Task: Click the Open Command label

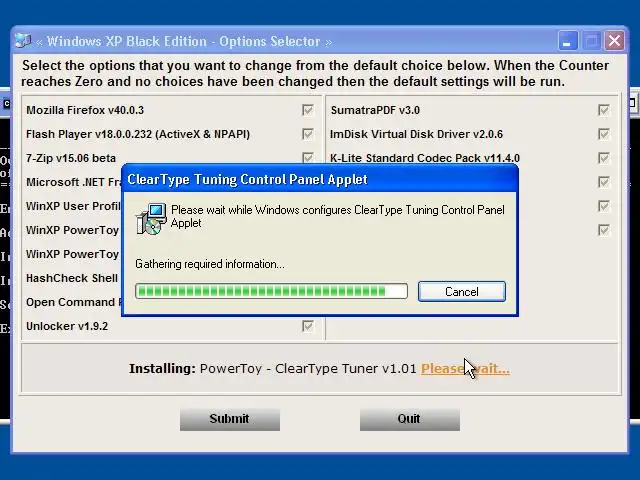Action: [x=73, y=302]
